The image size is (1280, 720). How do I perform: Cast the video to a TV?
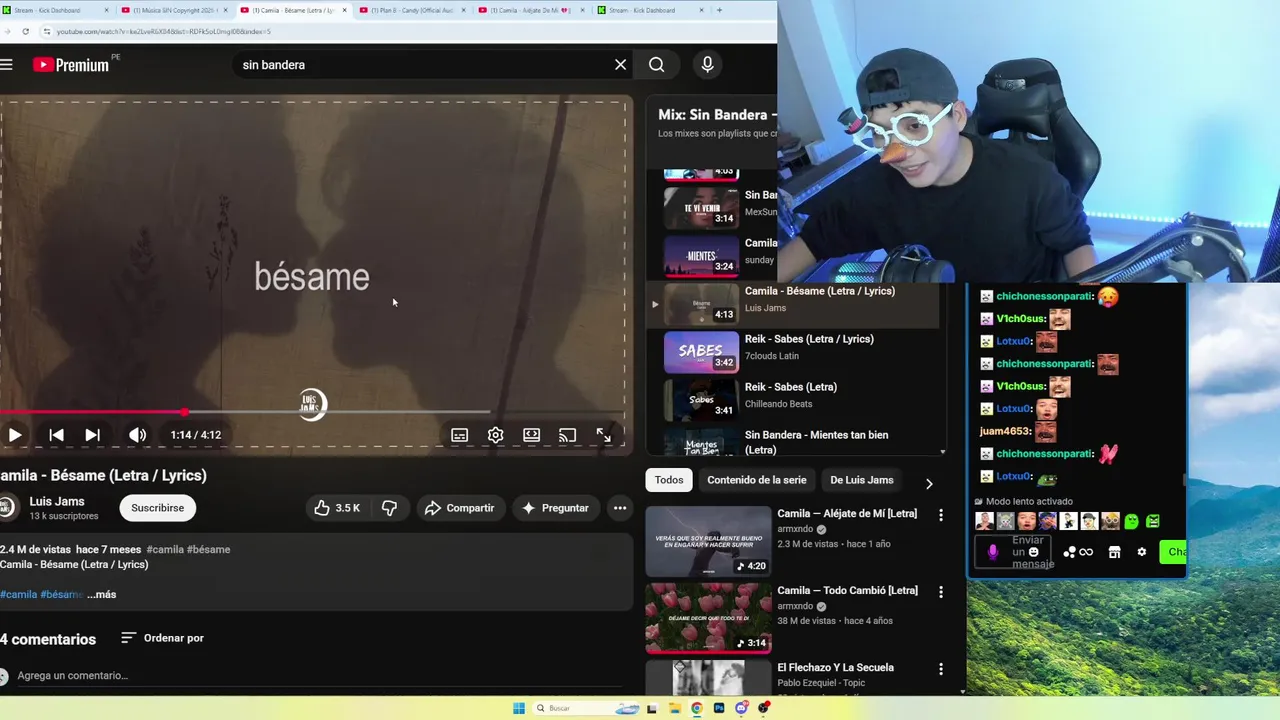[x=567, y=435]
